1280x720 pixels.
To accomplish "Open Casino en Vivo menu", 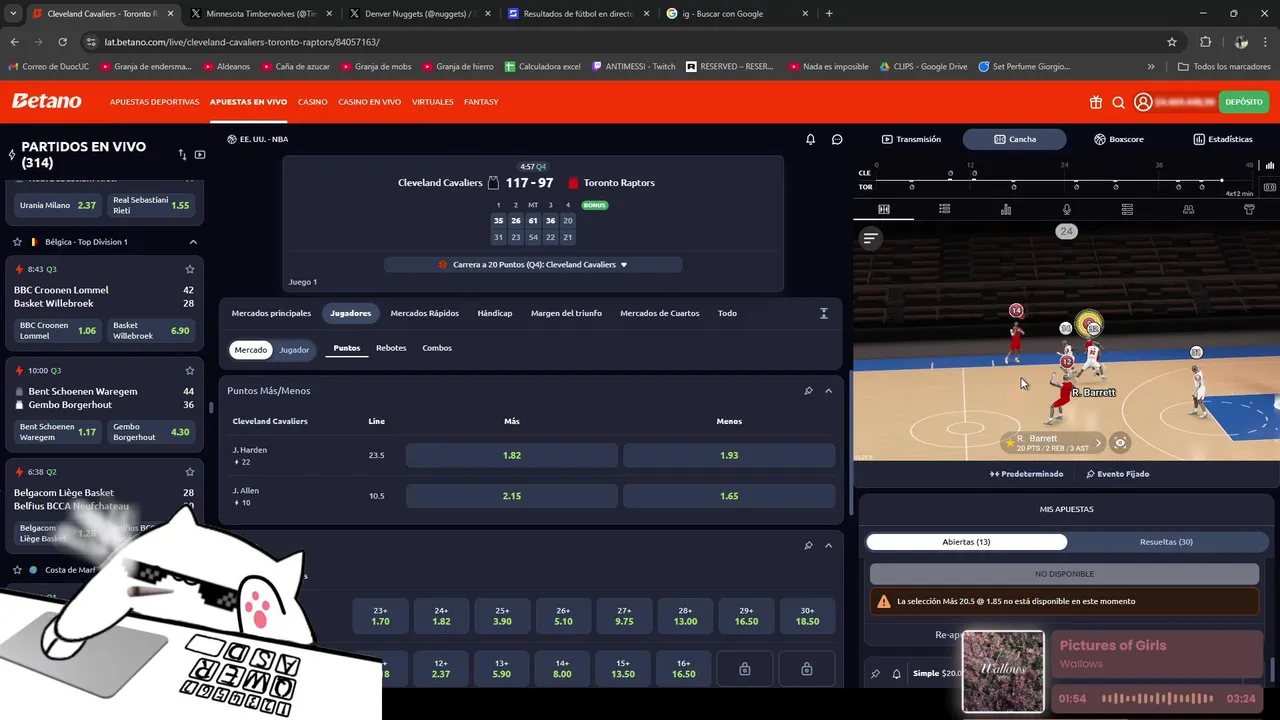I will point(369,102).
